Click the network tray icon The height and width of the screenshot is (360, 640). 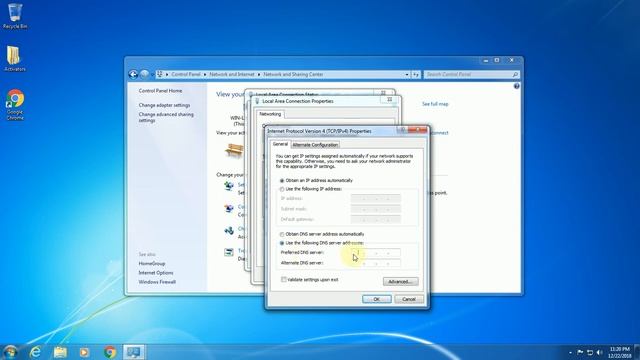click(x=590, y=352)
